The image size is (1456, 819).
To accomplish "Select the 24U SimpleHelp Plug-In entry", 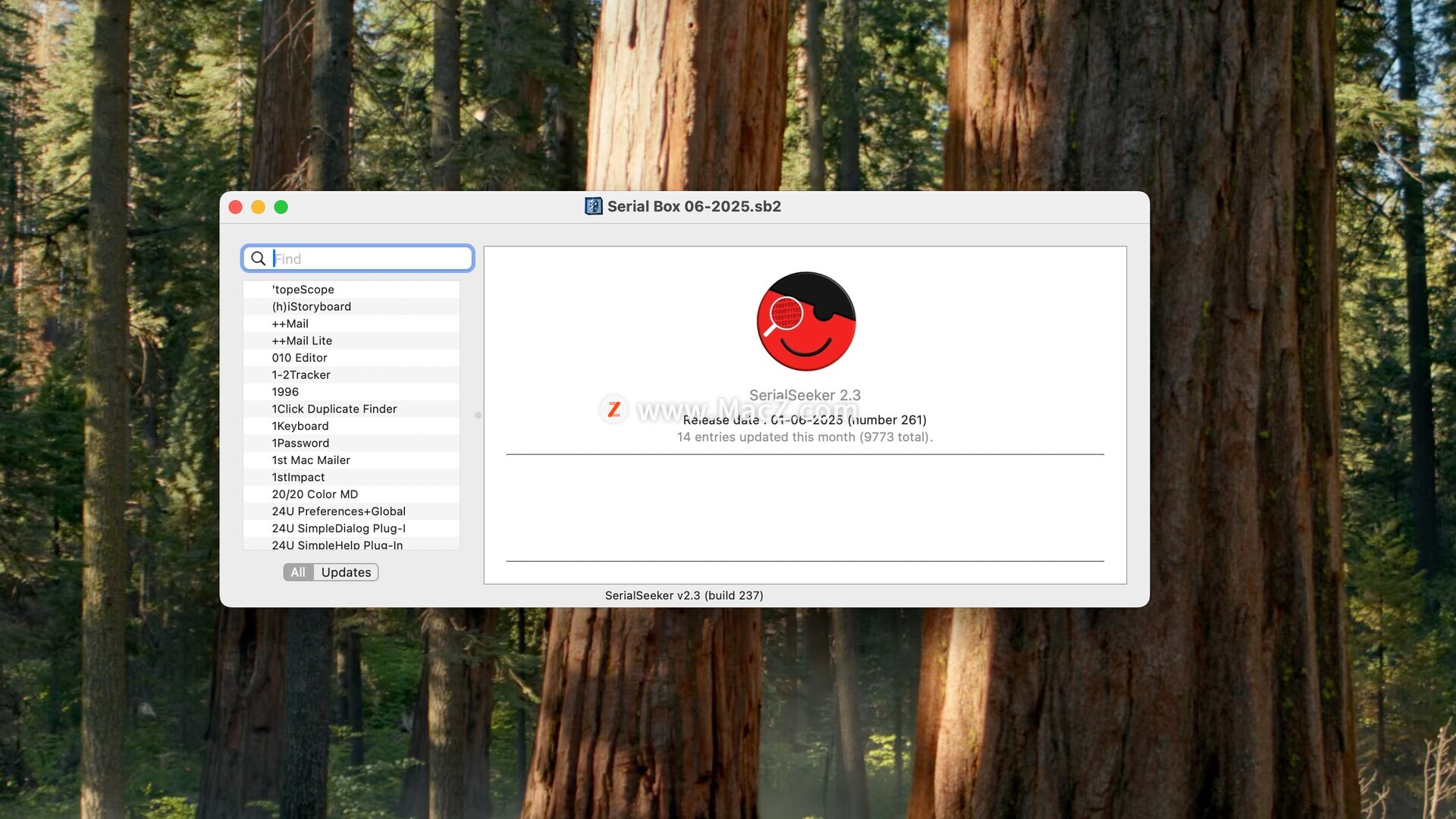I will click(351, 544).
